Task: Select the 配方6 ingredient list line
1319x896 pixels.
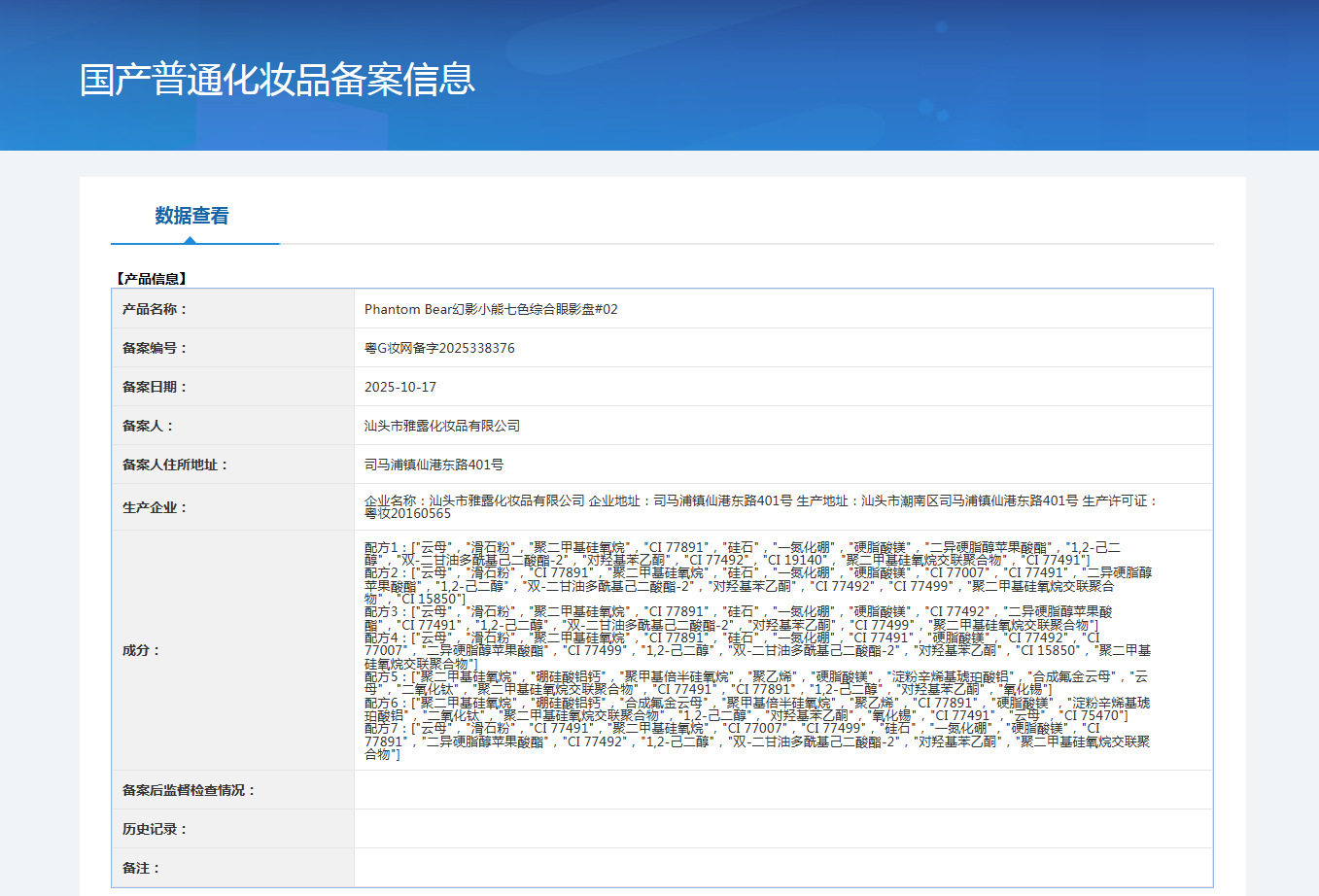Action: 757,708
